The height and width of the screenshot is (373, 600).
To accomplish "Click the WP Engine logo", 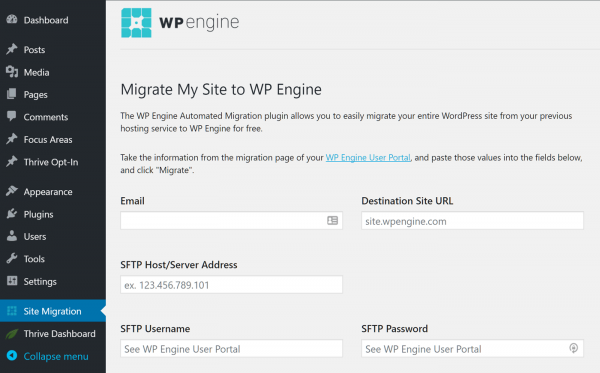I will (x=180, y=23).
